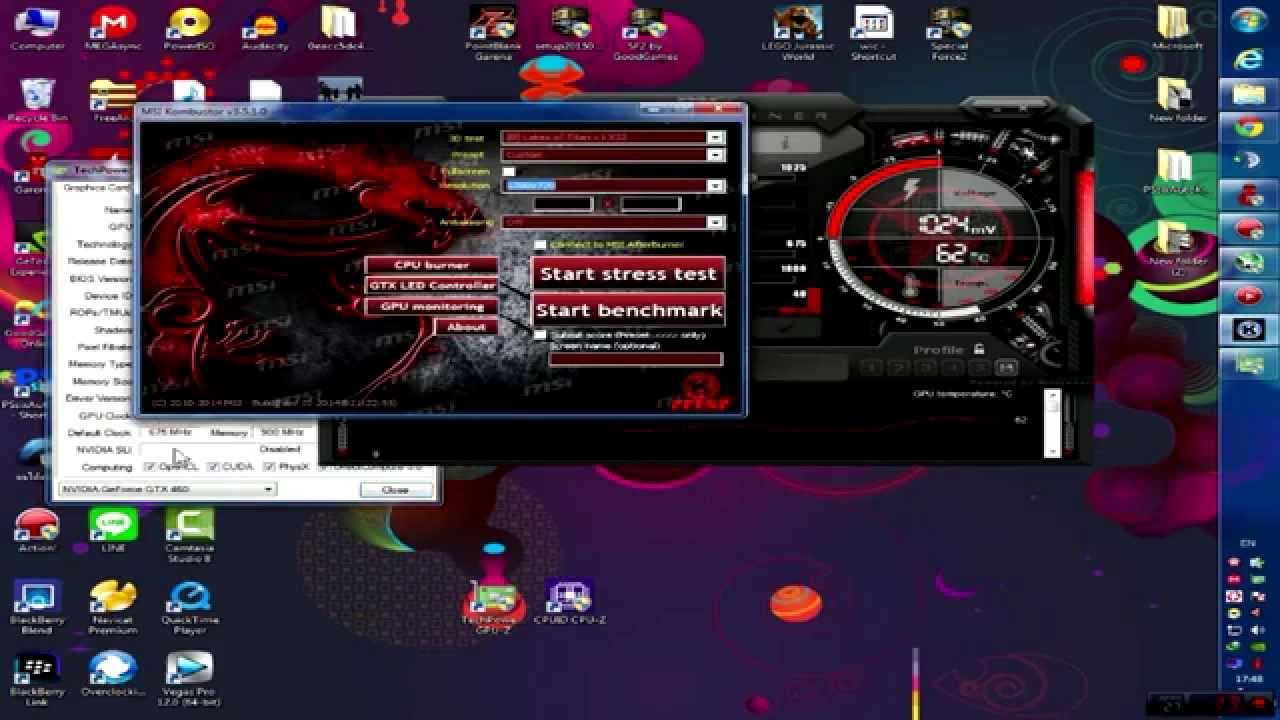Image resolution: width=1280 pixels, height=720 pixels.
Task: Launch Special Force2 shortcut
Action: 948,33
